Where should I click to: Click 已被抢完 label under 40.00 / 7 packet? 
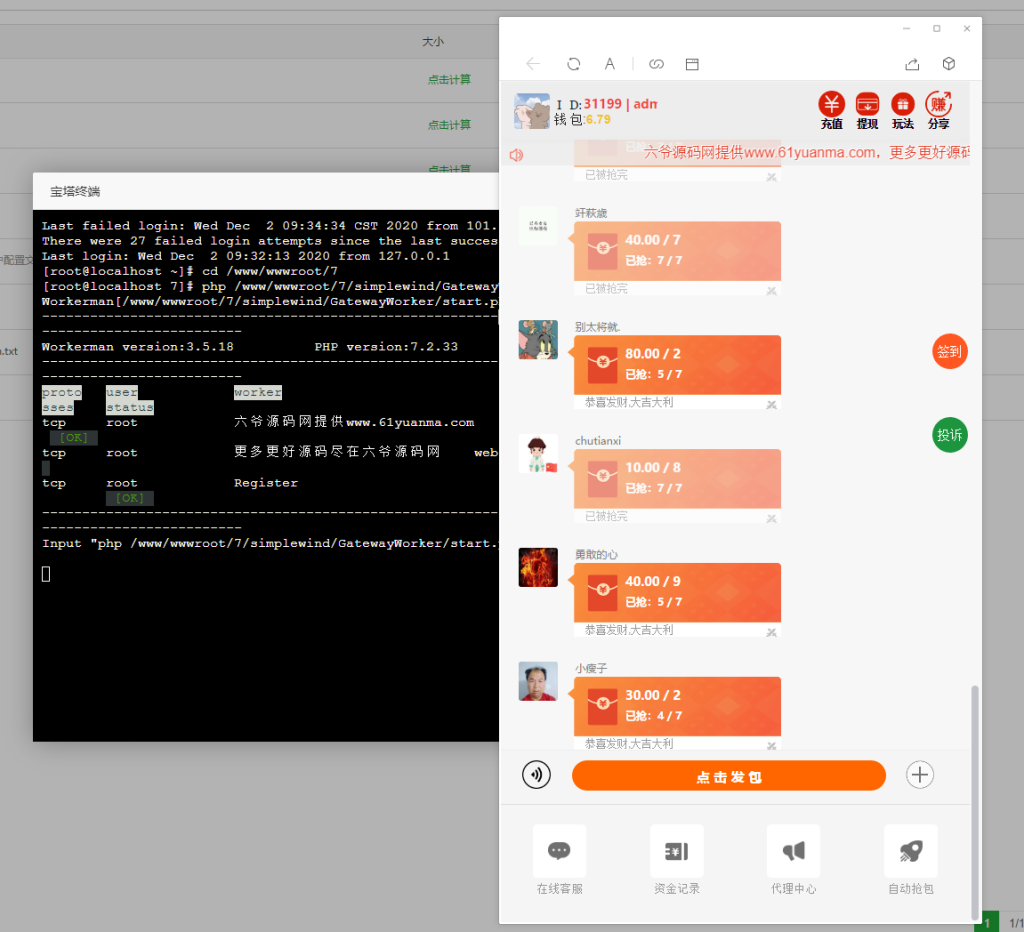tap(606, 289)
